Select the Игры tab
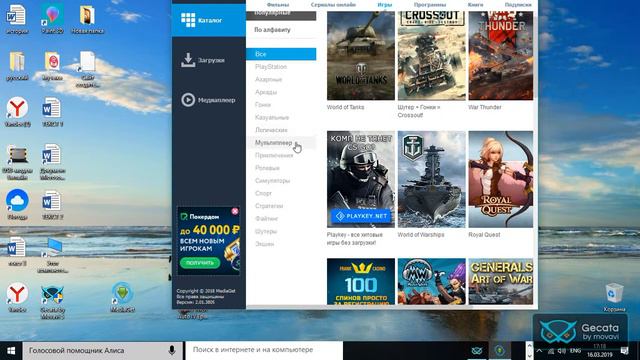640x360 pixels. click(384, 5)
